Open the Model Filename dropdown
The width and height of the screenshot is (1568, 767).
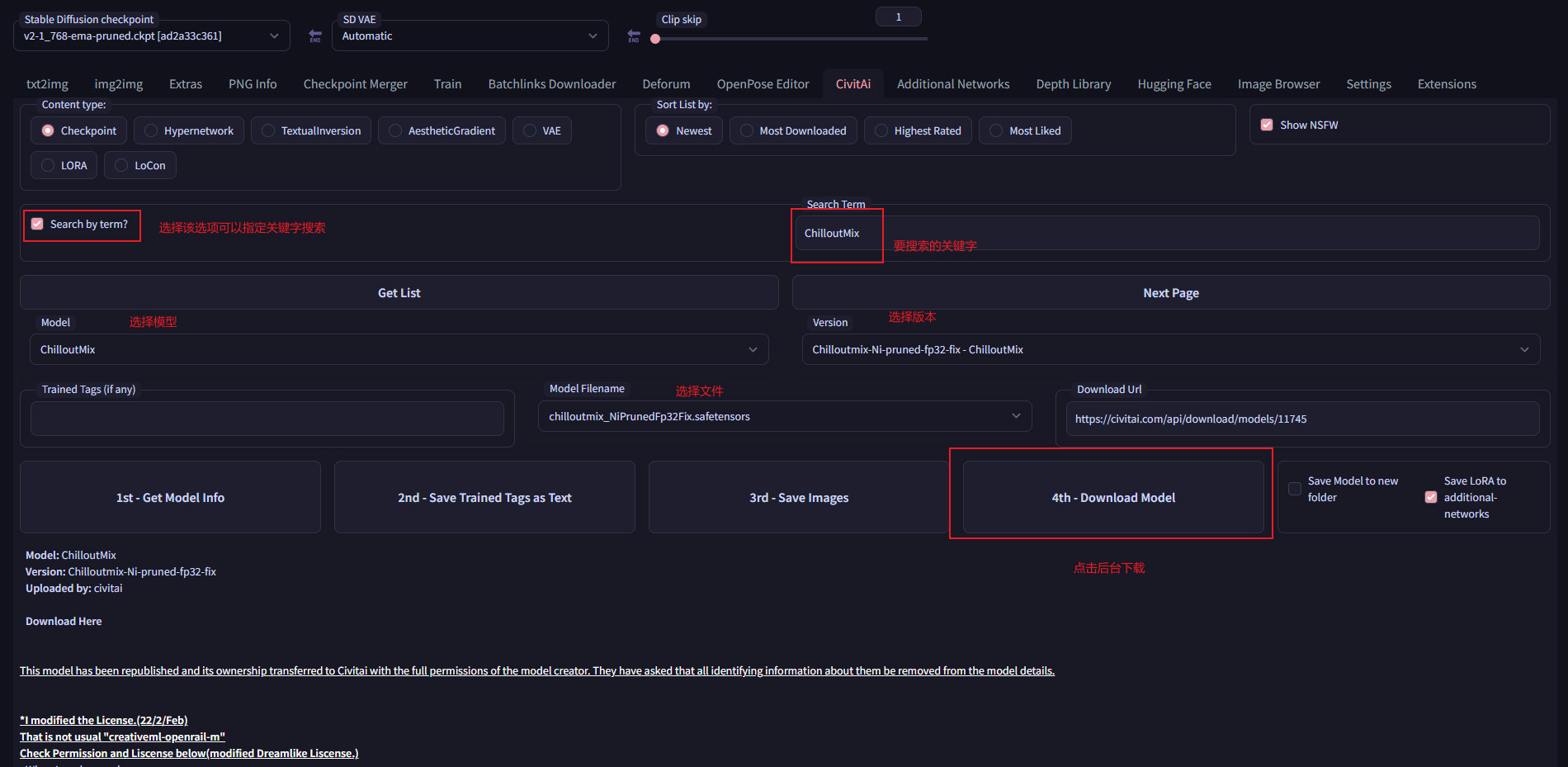coord(785,416)
